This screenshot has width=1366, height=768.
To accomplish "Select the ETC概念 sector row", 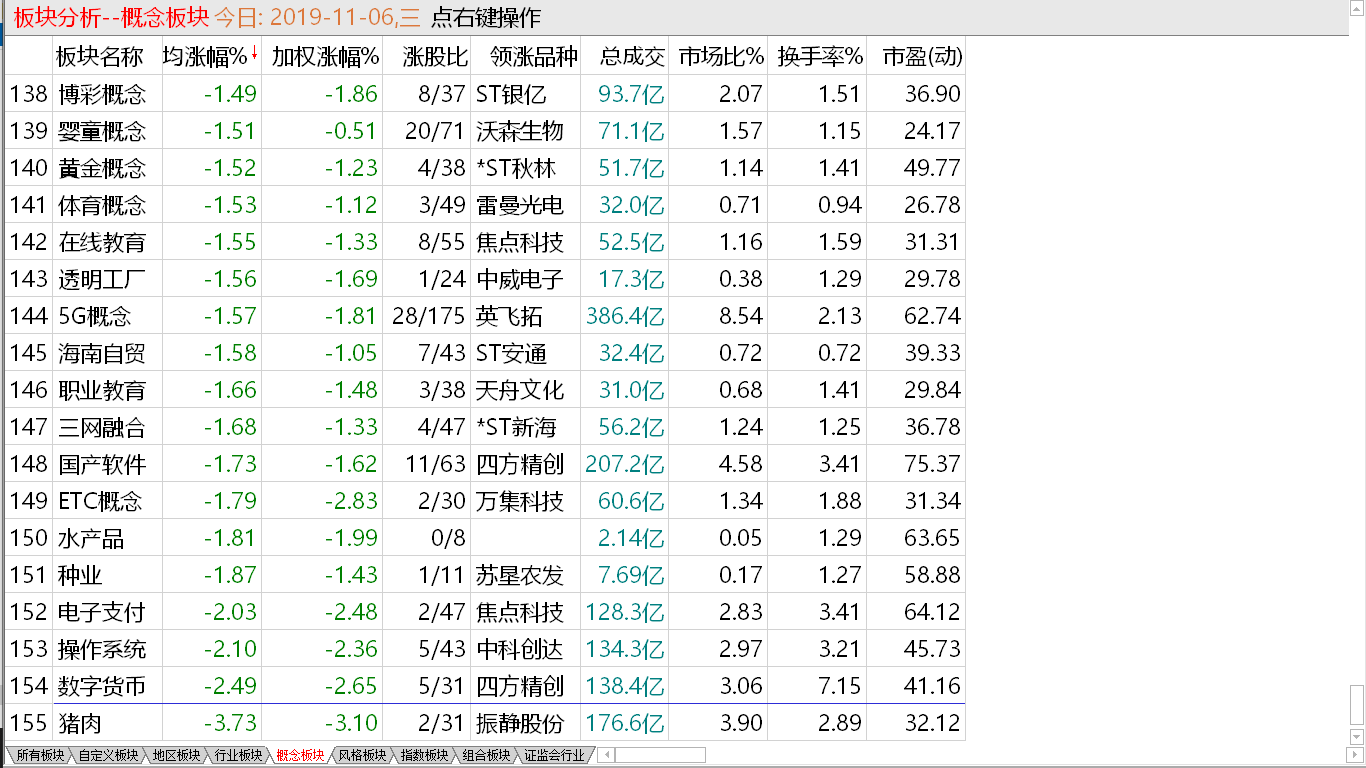I will (x=485, y=501).
